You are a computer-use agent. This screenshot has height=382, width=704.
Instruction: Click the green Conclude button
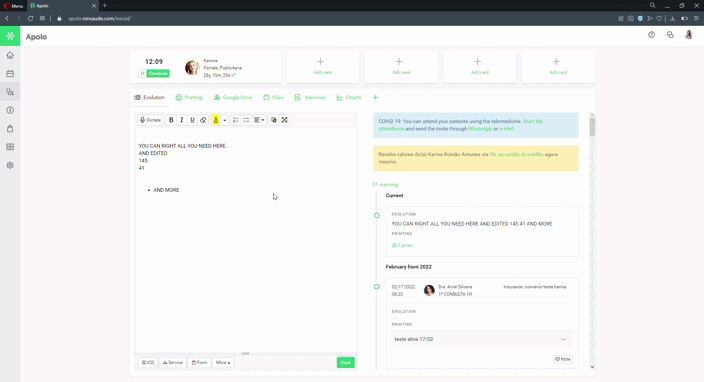(x=158, y=73)
